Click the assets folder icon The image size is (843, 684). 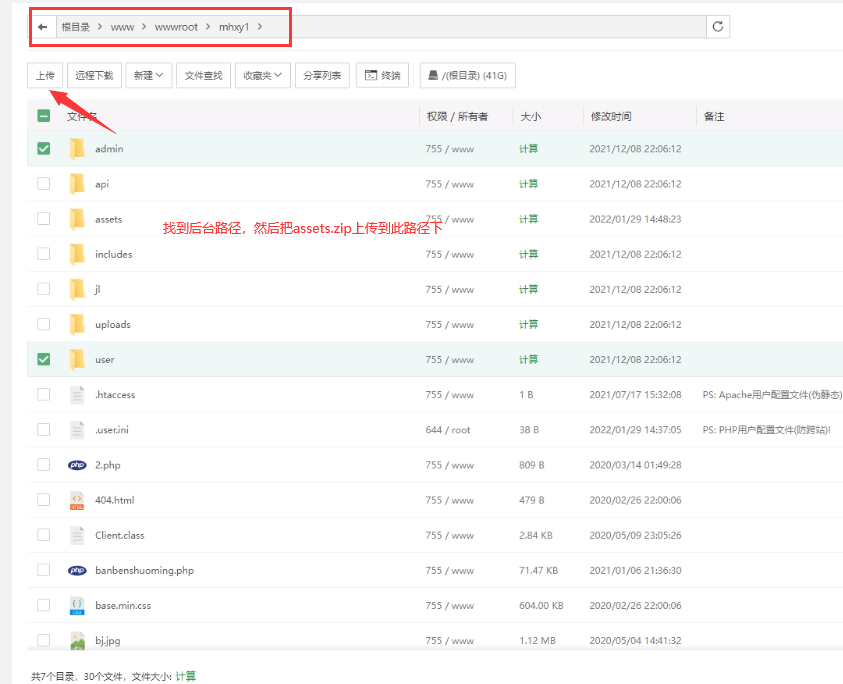coord(77,219)
